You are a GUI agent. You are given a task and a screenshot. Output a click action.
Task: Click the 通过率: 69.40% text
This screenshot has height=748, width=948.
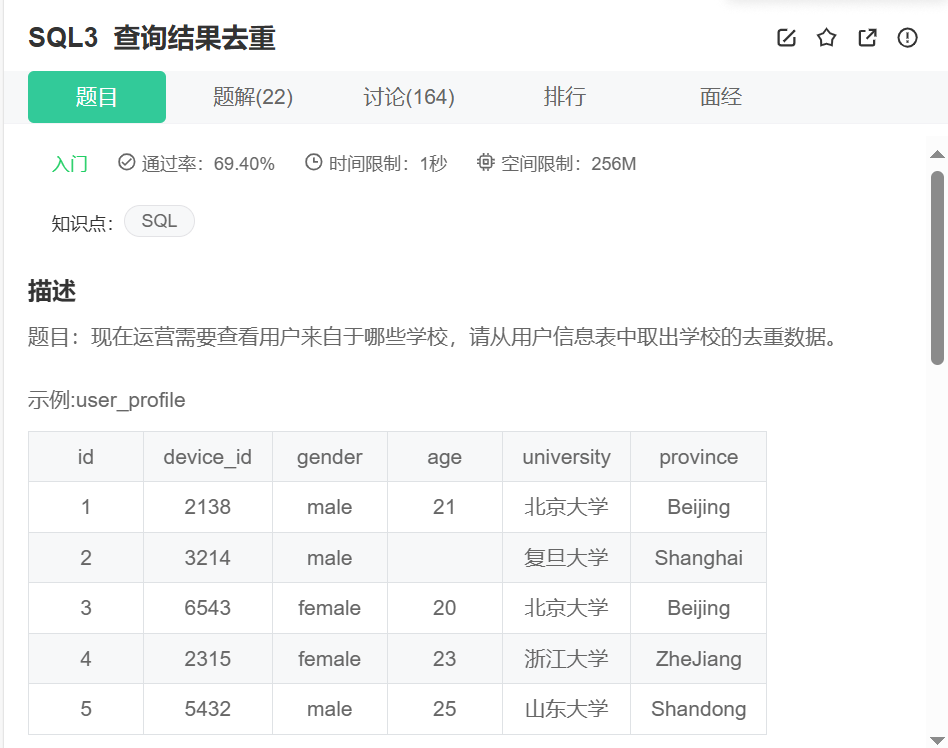click(x=208, y=164)
